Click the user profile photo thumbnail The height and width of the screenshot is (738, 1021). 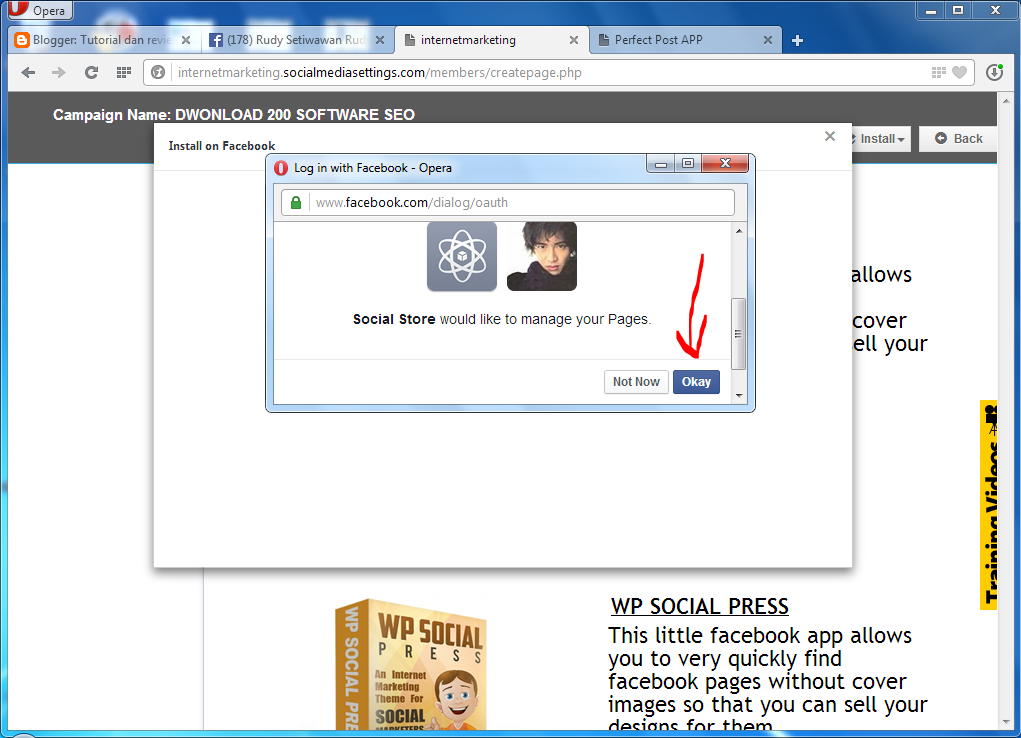tap(542, 256)
